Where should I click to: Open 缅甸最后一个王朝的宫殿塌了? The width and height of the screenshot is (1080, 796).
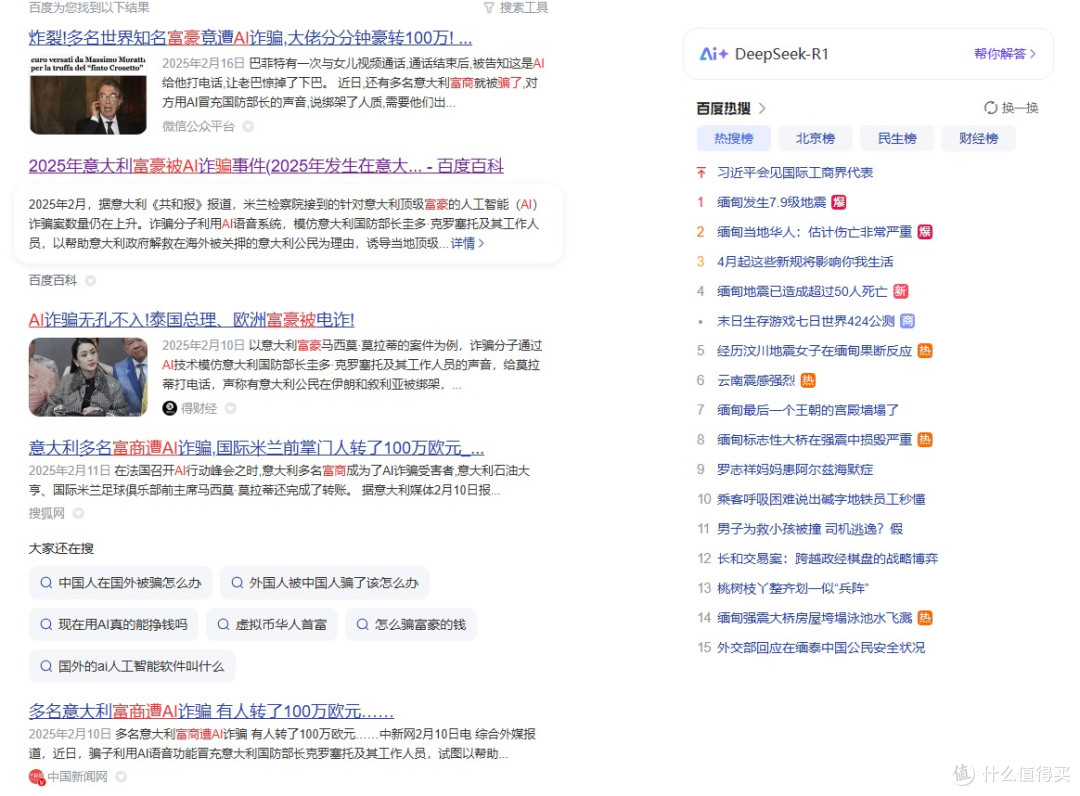pyautogui.click(x=807, y=410)
